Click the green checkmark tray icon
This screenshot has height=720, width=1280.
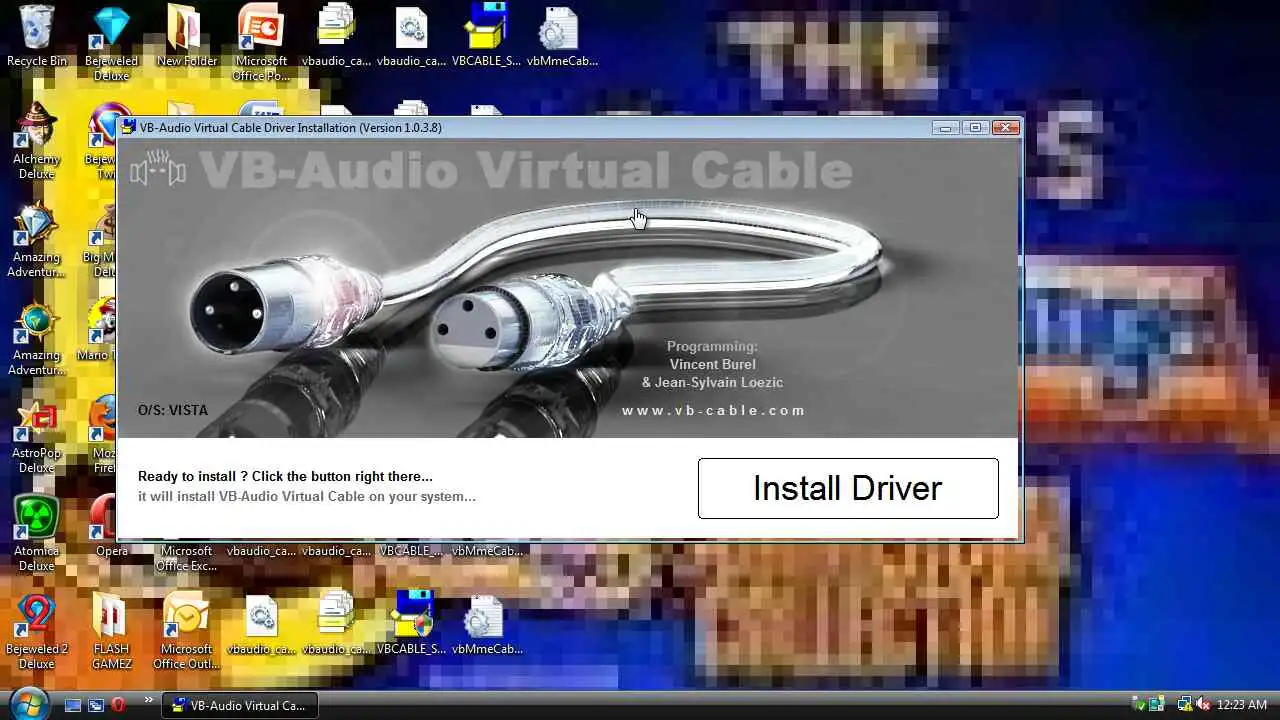(x=1138, y=705)
